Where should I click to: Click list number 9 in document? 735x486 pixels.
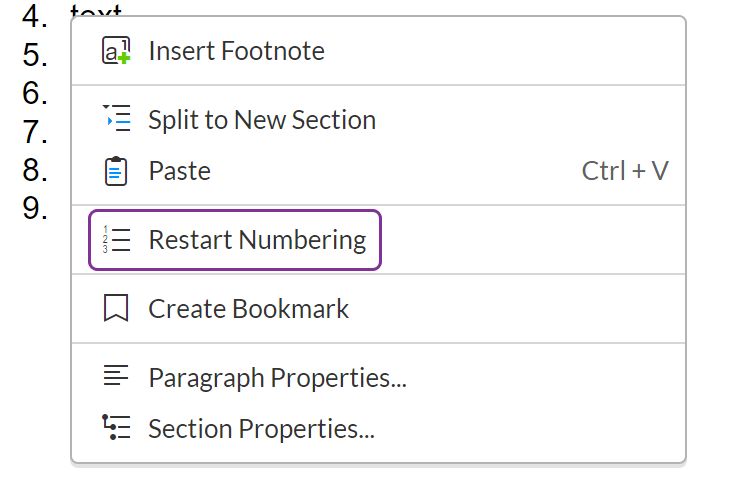click(35, 209)
